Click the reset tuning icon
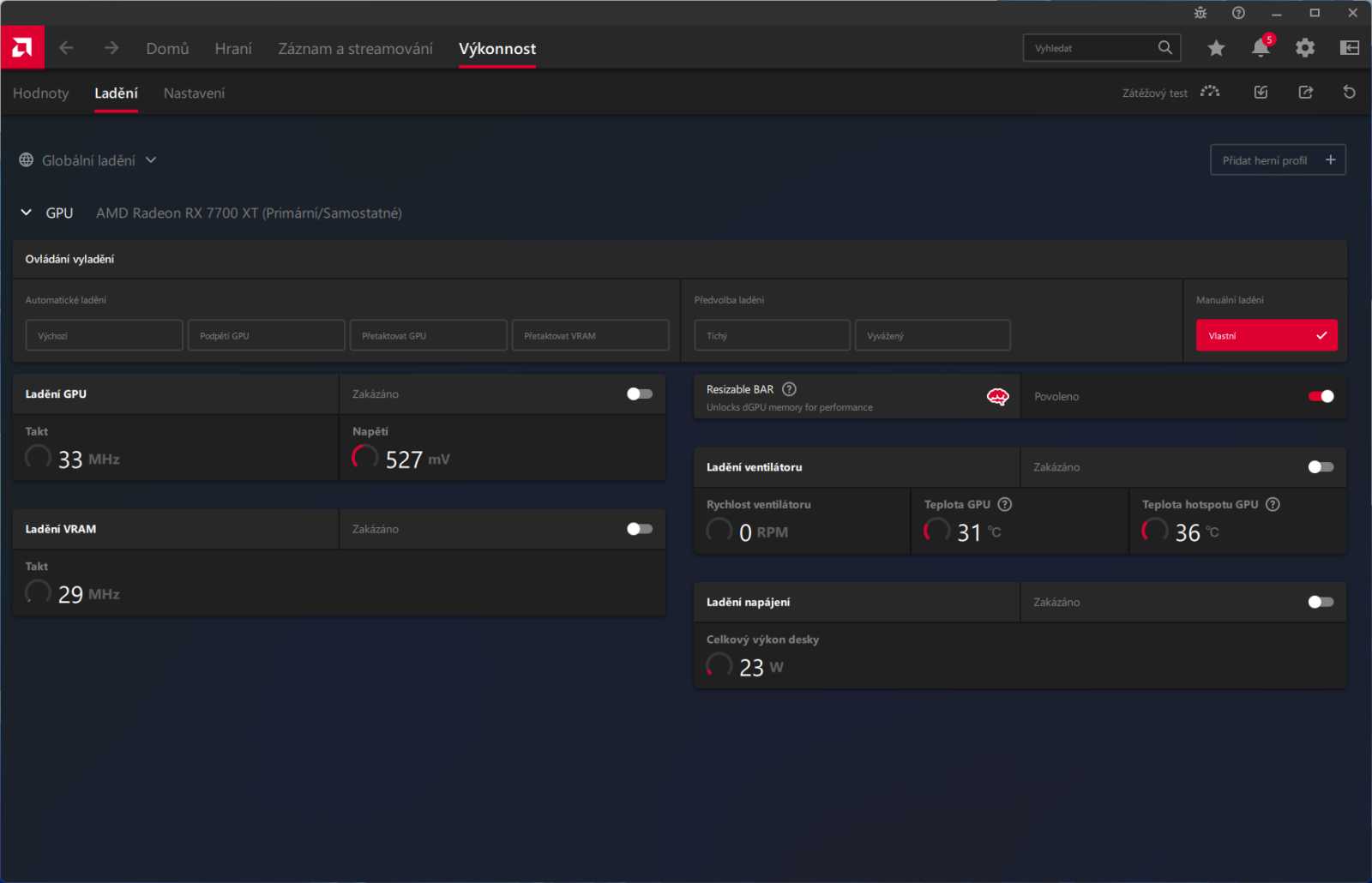1372x883 pixels. pos(1350,93)
